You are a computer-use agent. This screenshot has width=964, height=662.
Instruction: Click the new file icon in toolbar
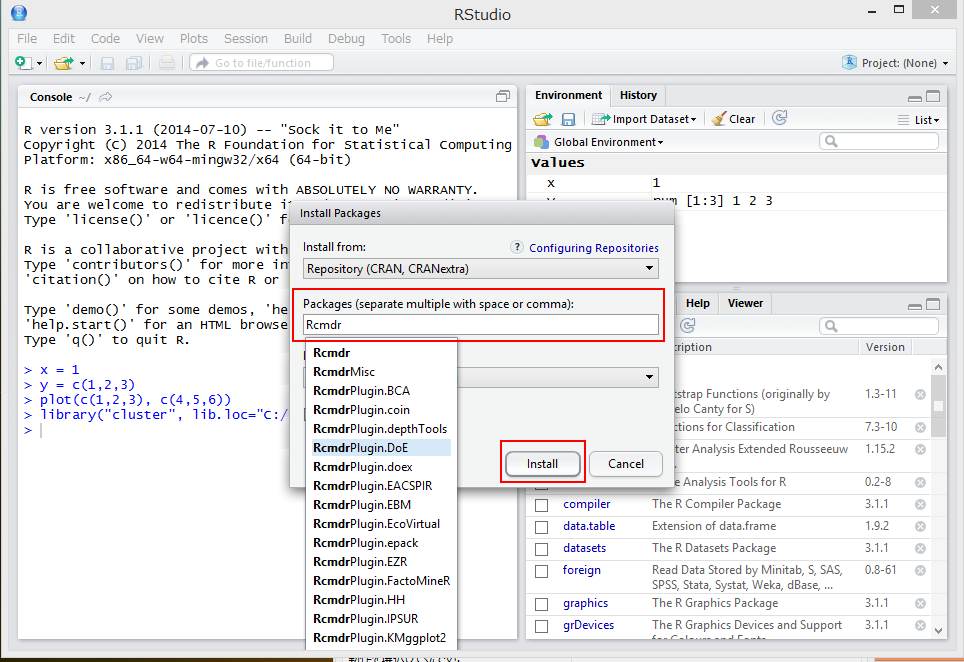23,63
